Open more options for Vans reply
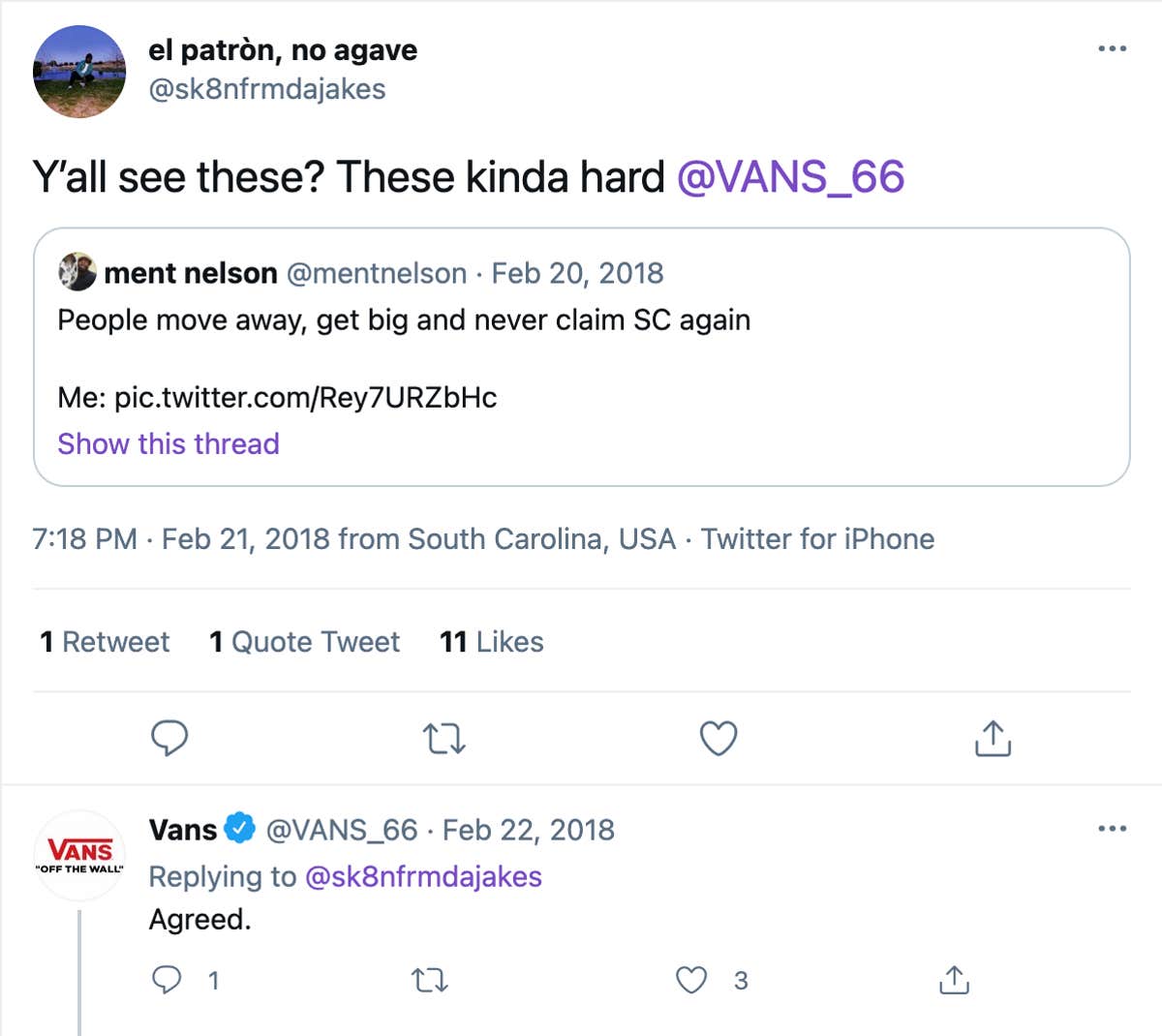The width and height of the screenshot is (1162, 1036). (x=1112, y=829)
